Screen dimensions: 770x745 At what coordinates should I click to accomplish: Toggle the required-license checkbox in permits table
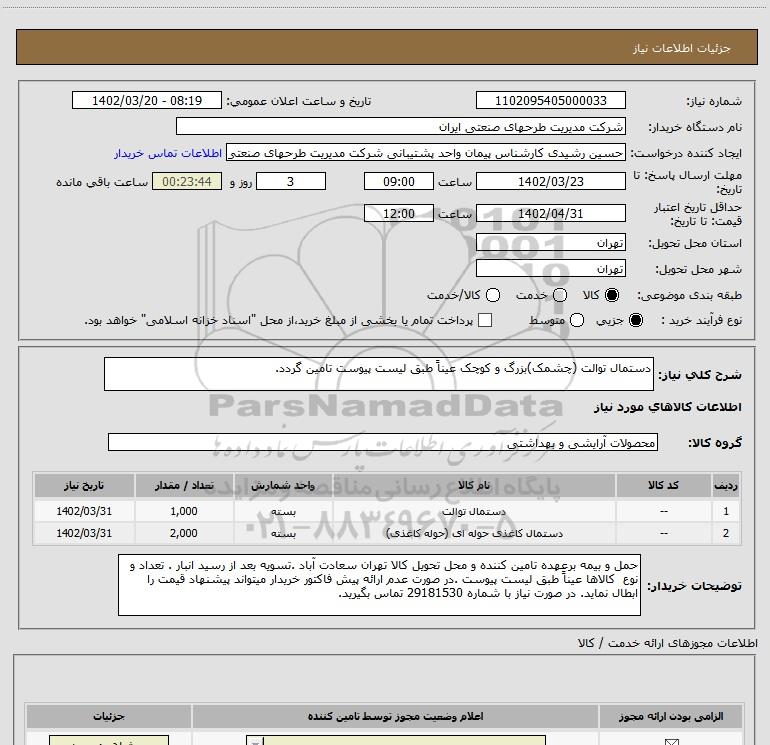[x=671, y=742]
